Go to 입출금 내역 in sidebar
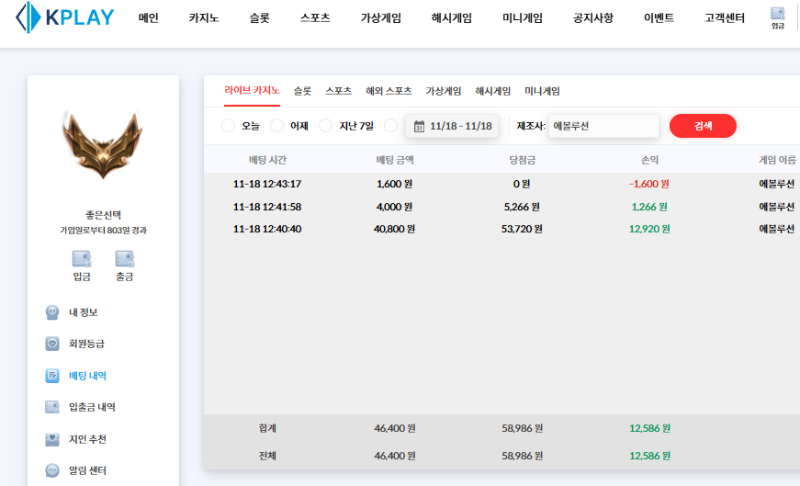 point(92,407)
